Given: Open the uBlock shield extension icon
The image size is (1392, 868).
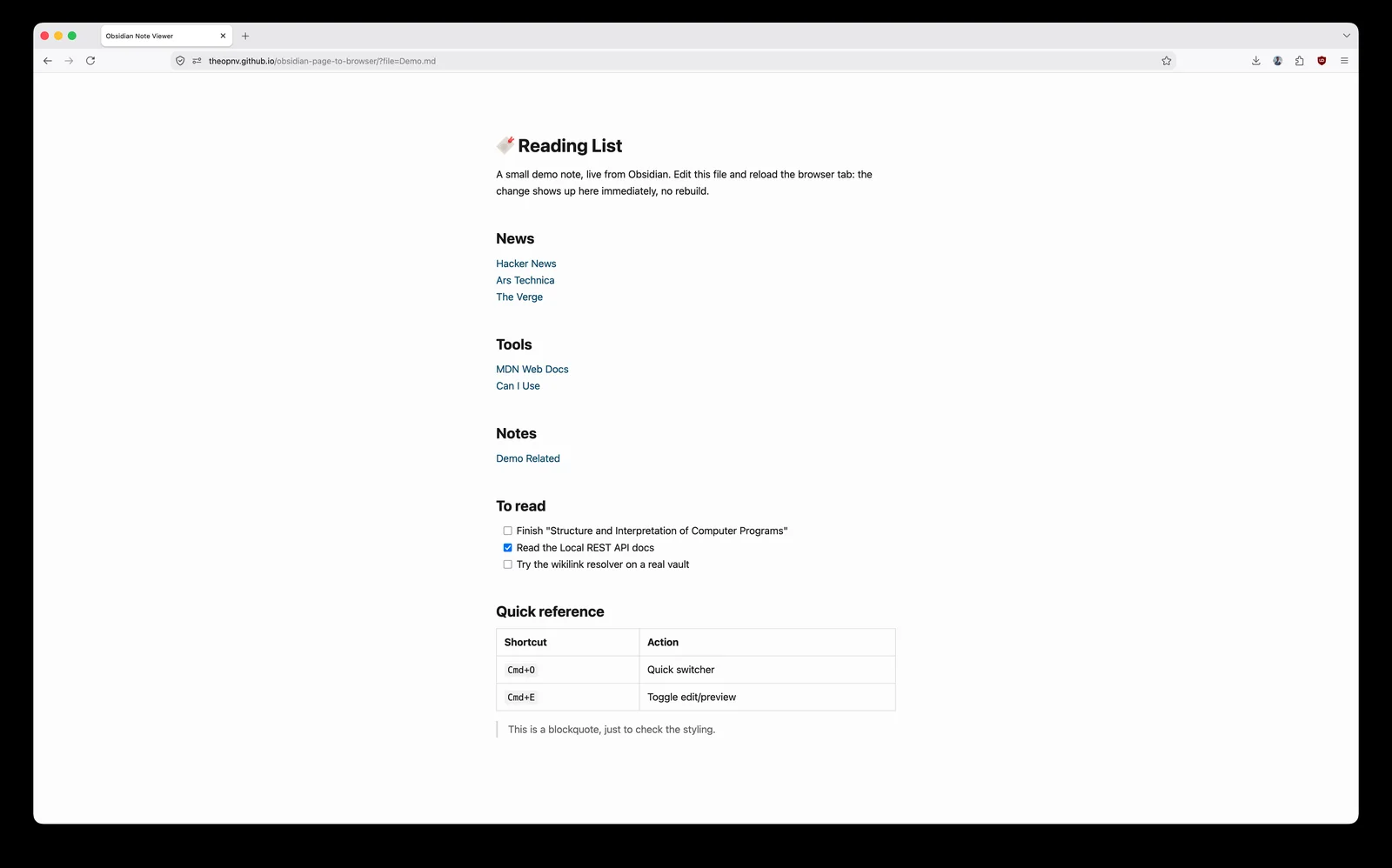Looking at the screenshot, I should [x=1322, y=61].
